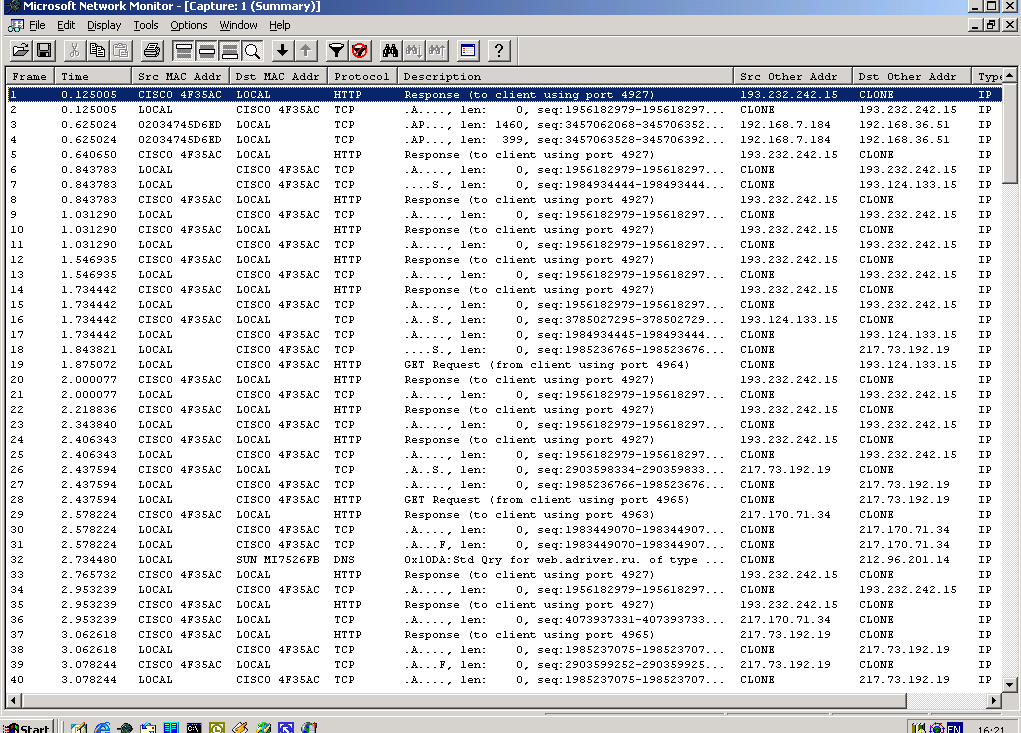This screenshot has height=733, width=1021.
Task: Click the Paste (clipboard) toolbar icon
Action: pyautogui.click(x=120, y=50)
